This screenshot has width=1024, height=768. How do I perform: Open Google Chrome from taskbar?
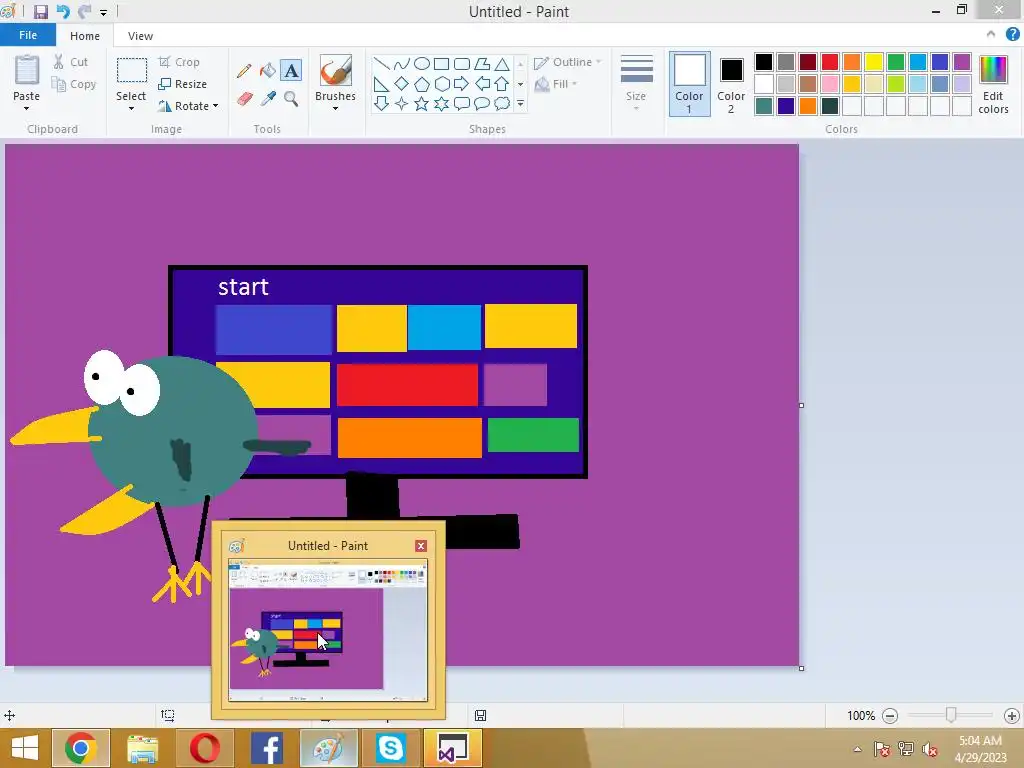pyautogui.click(x=80, y=748)
